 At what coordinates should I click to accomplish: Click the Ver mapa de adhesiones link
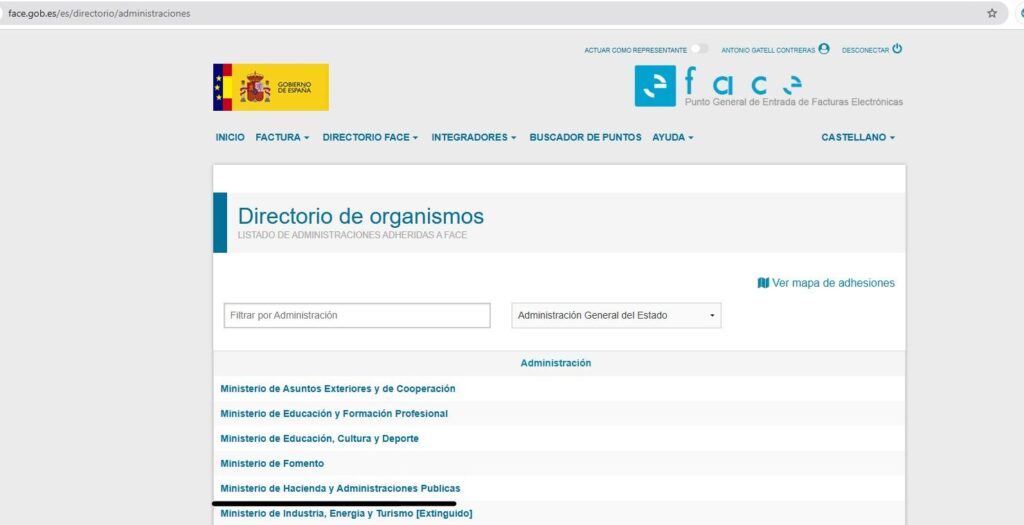833,283
